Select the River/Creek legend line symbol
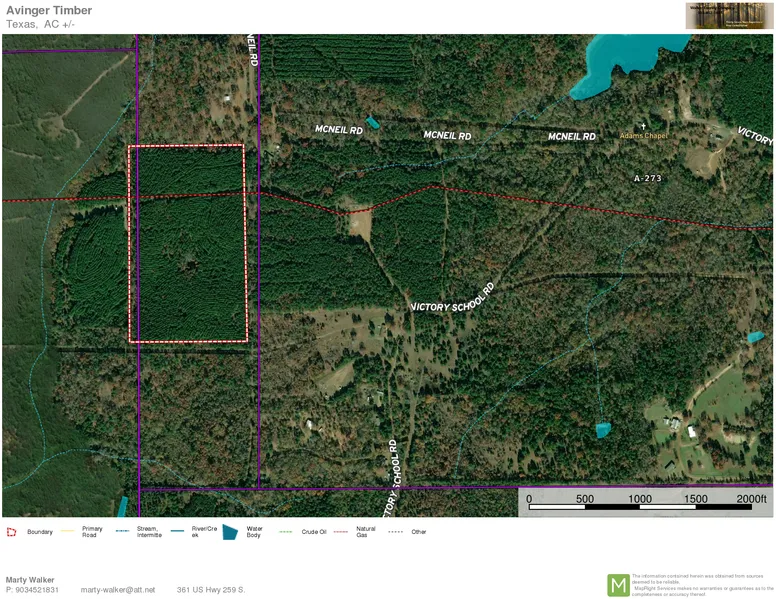The image size is (776, 599). (x=179, y=530)
